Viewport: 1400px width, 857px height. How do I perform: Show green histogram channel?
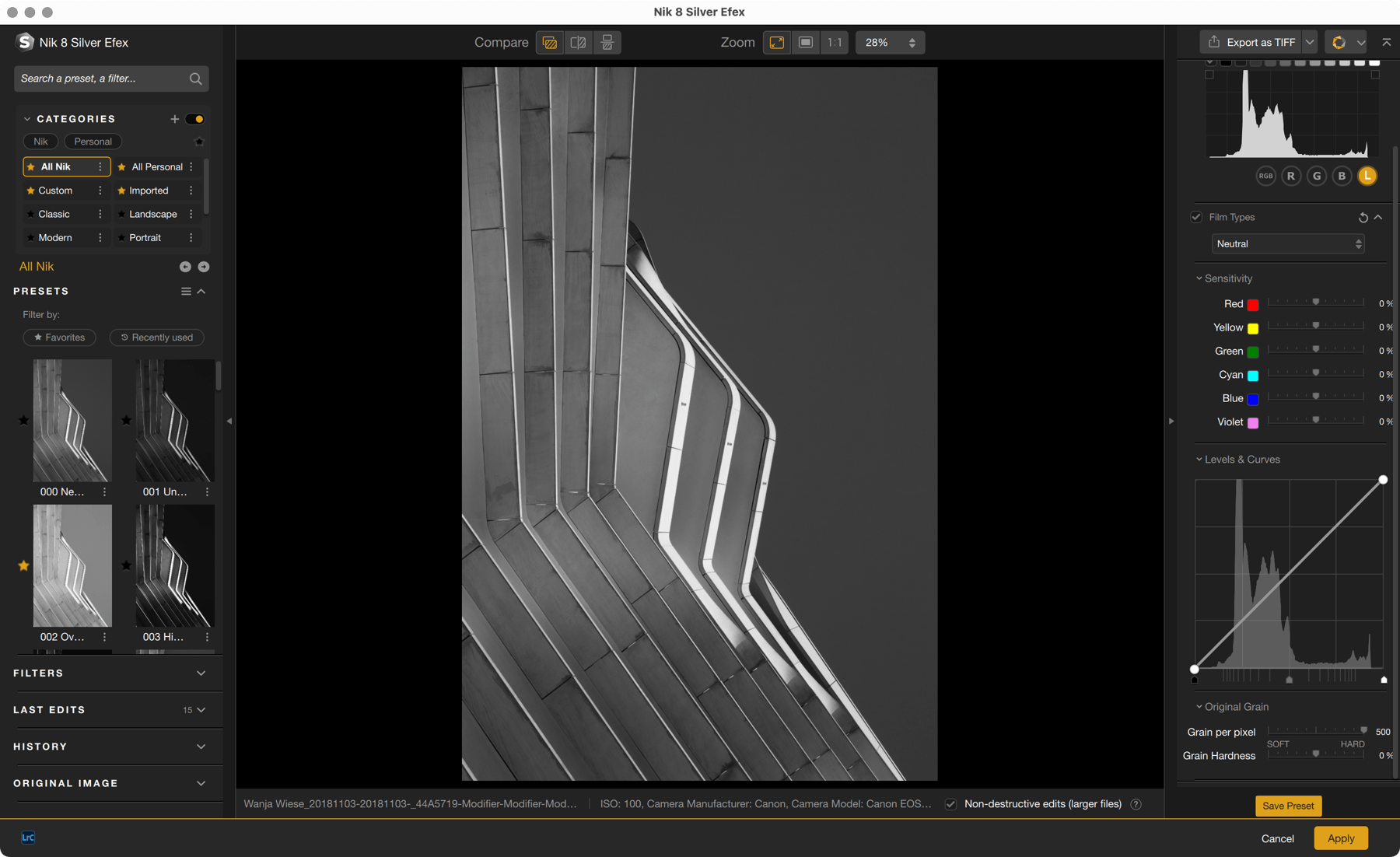pos(1317,176)
